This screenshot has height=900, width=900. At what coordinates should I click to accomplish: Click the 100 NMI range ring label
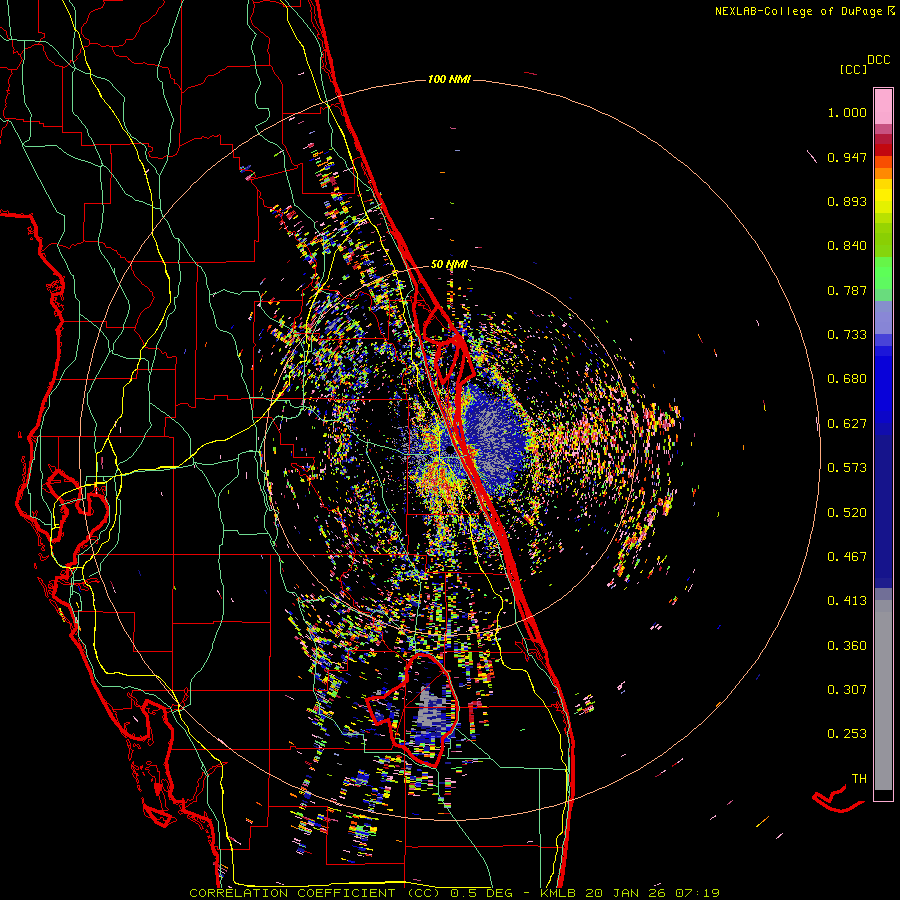(x=449, y=79)
